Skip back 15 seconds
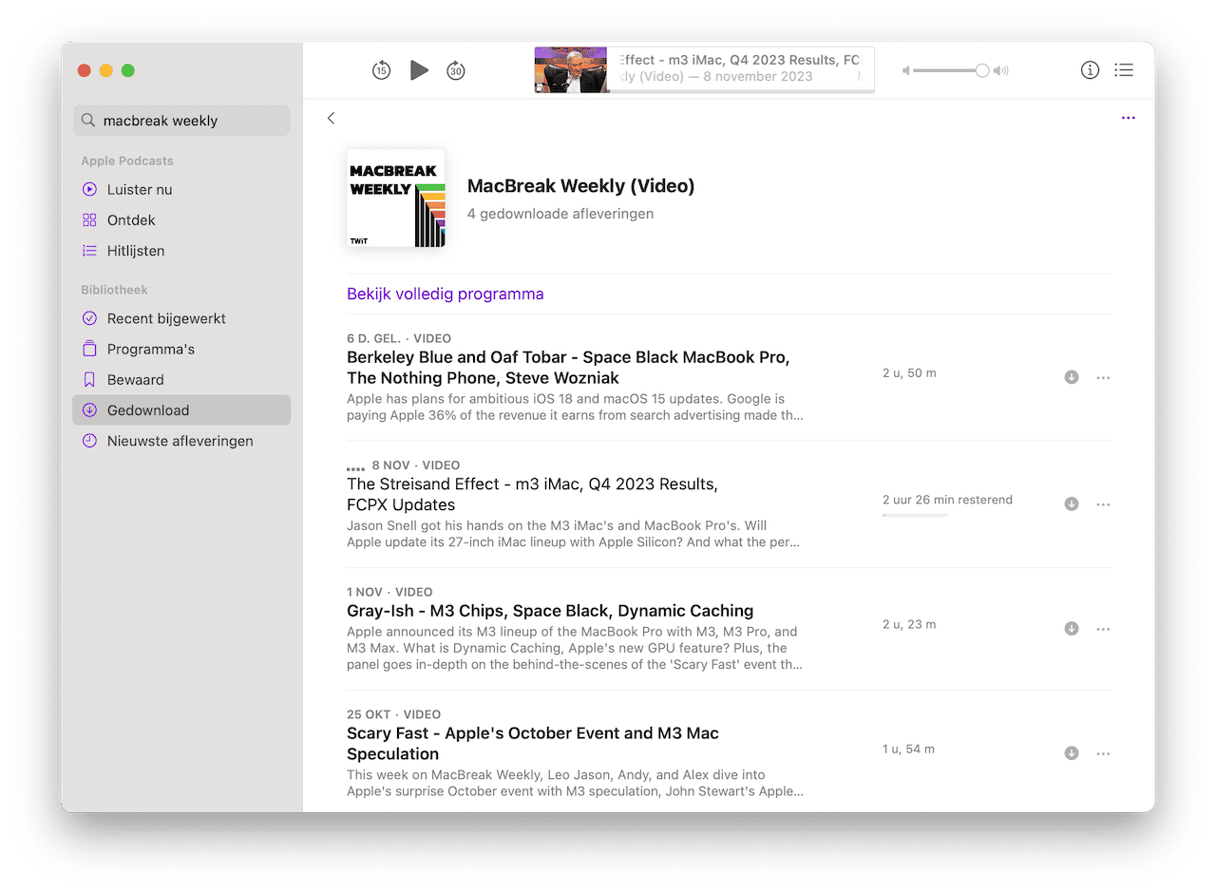Screen dimensions: 1216x893 point(381,70)
